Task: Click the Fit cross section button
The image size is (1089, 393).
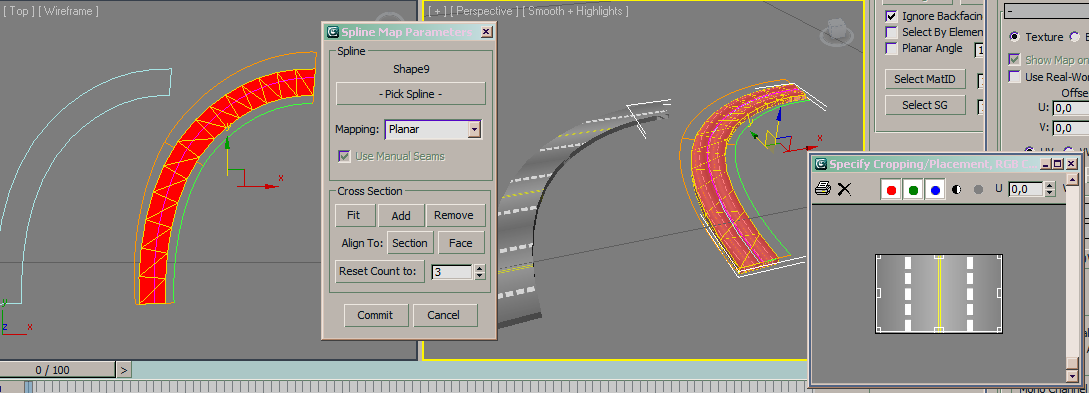Action: 356,215
